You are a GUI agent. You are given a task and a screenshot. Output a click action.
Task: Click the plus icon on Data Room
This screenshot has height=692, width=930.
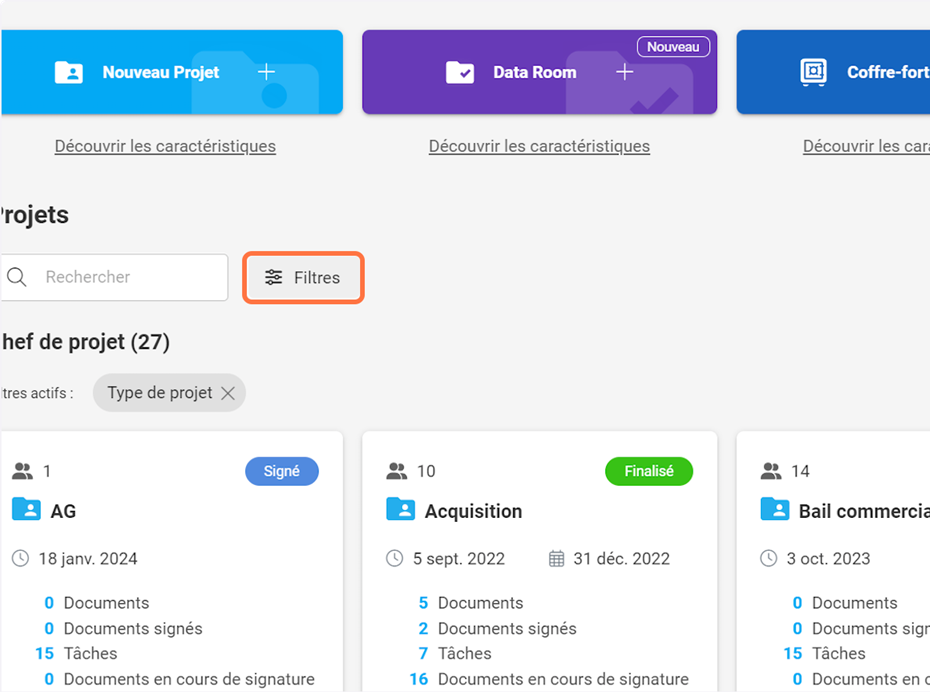point(624,72)
